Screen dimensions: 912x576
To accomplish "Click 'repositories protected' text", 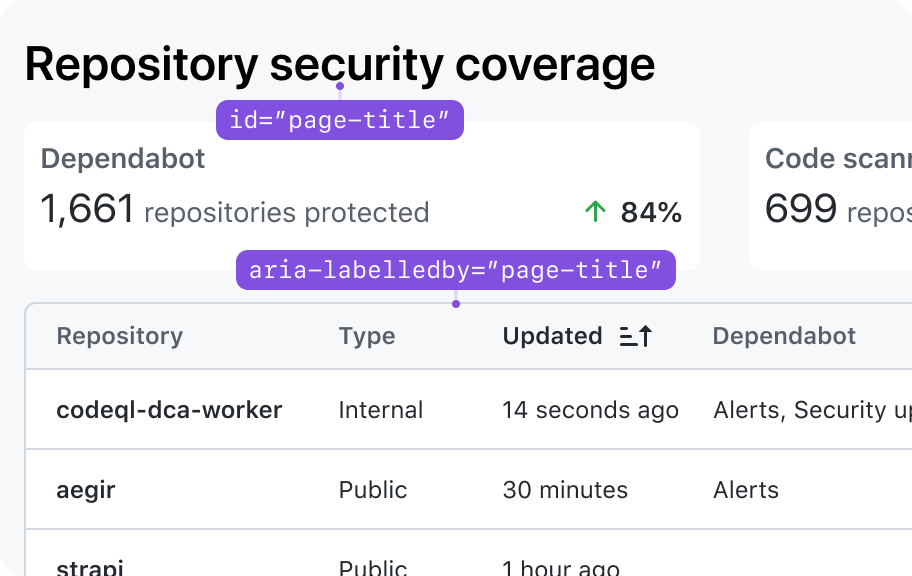I will coord(287,213).
